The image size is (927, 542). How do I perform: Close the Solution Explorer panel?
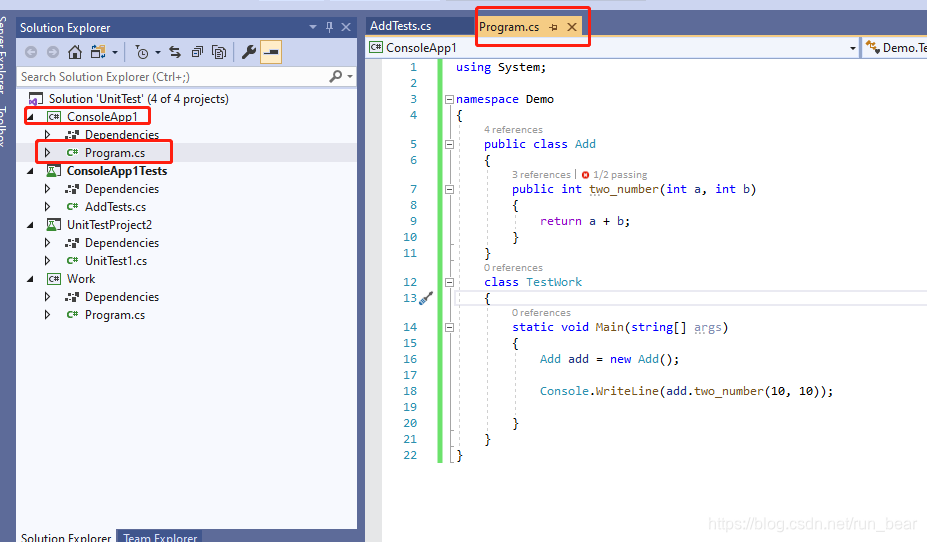click(346, 27)
